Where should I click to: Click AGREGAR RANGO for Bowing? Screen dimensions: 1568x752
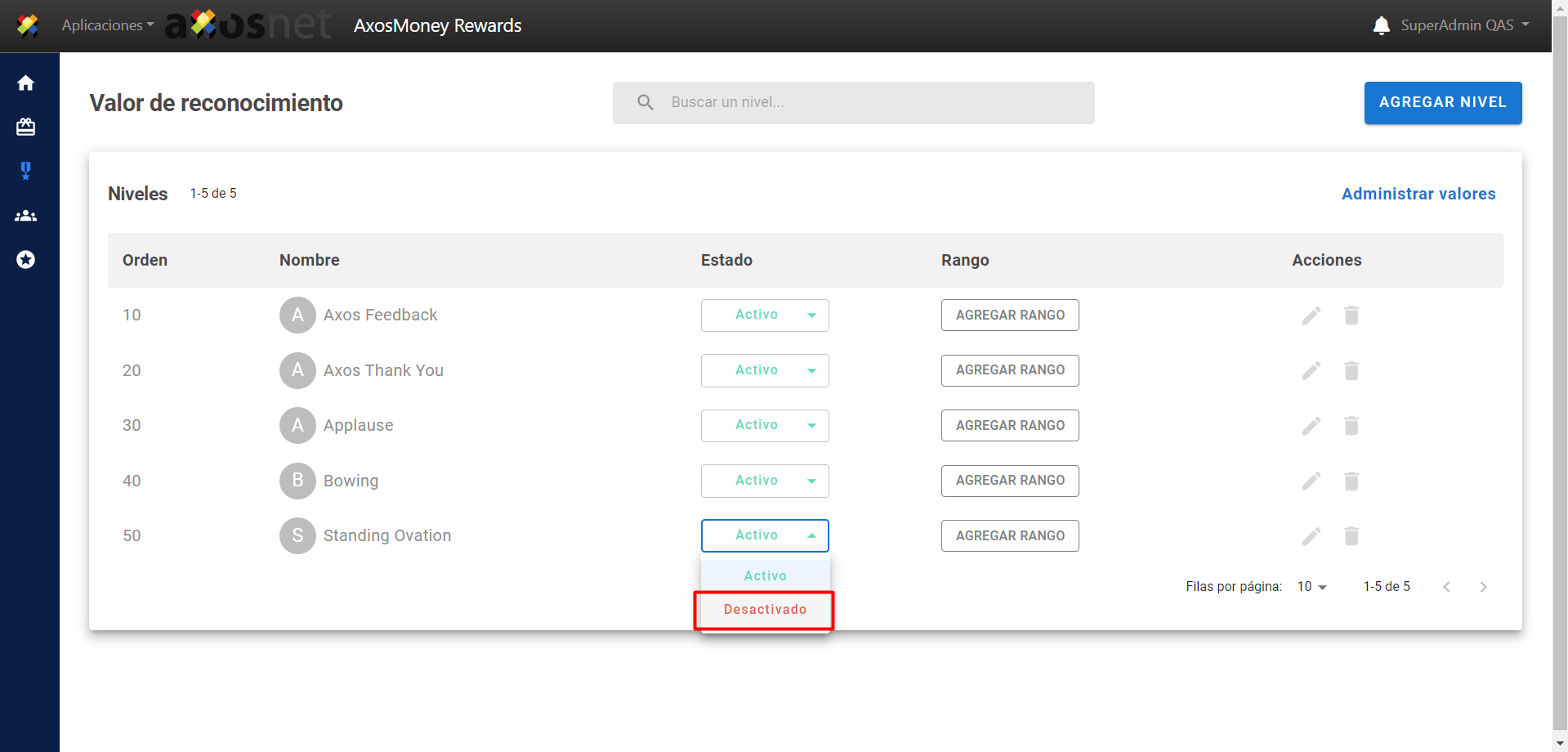click(x=1009, y=481)
